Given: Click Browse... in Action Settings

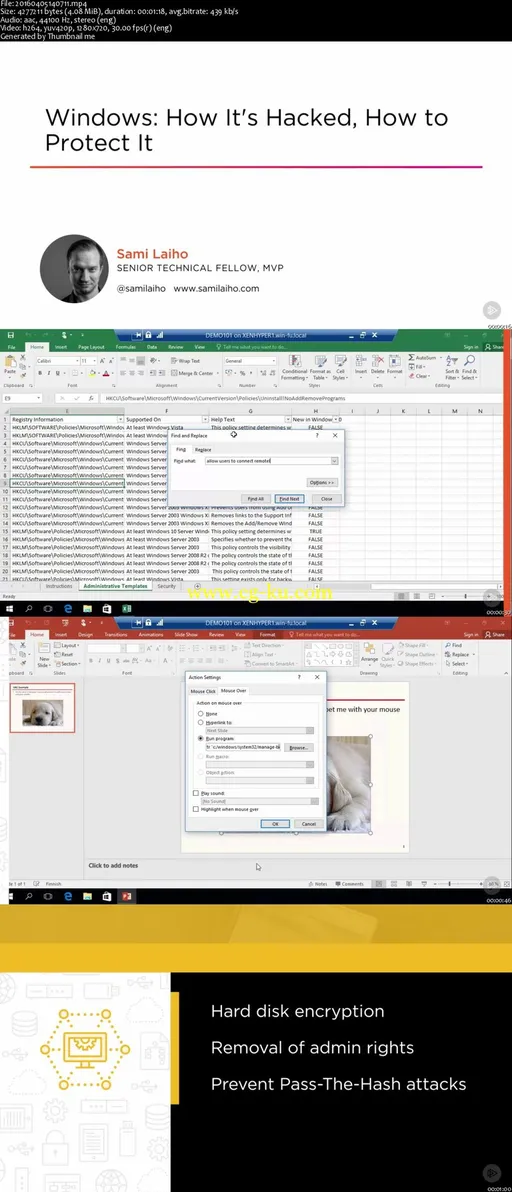Looking at the screenshot, I should 299,747.
